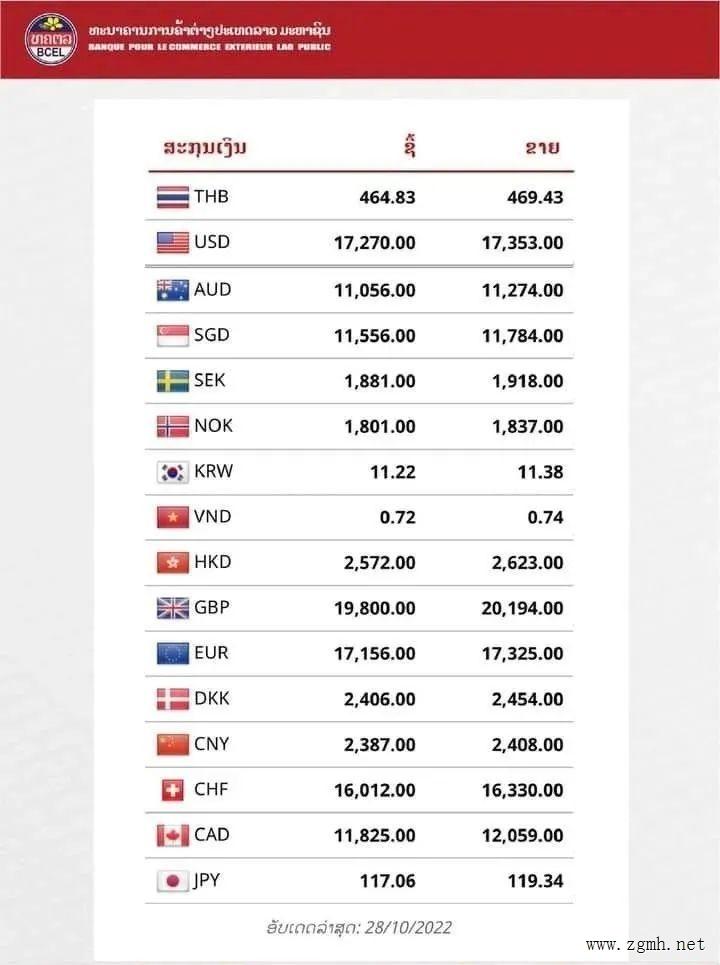Select the Canadian flag for CAD
The height and width of the screenshot is (965, 720).
pos(173,835)
